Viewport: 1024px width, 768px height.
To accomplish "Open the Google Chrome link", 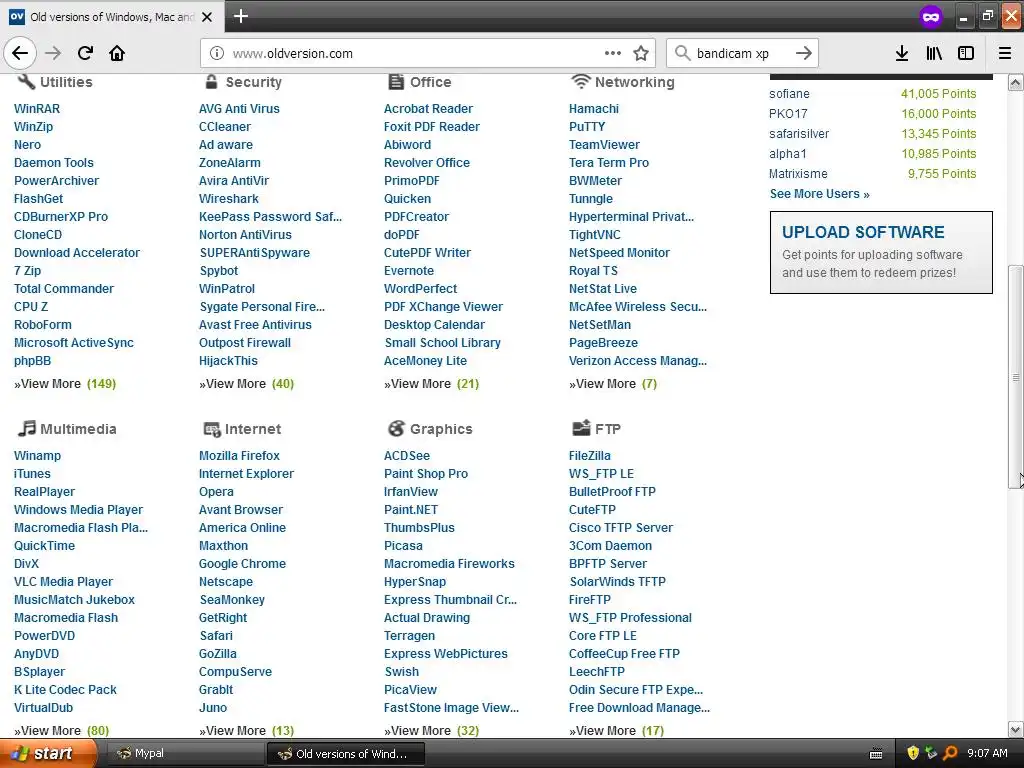I will click(242, 563).
